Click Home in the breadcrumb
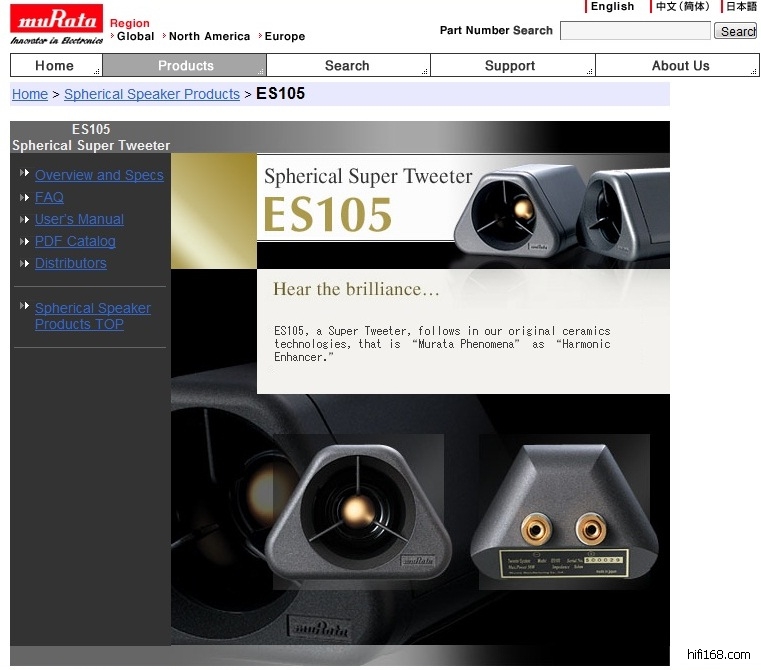 coord(30,94)
